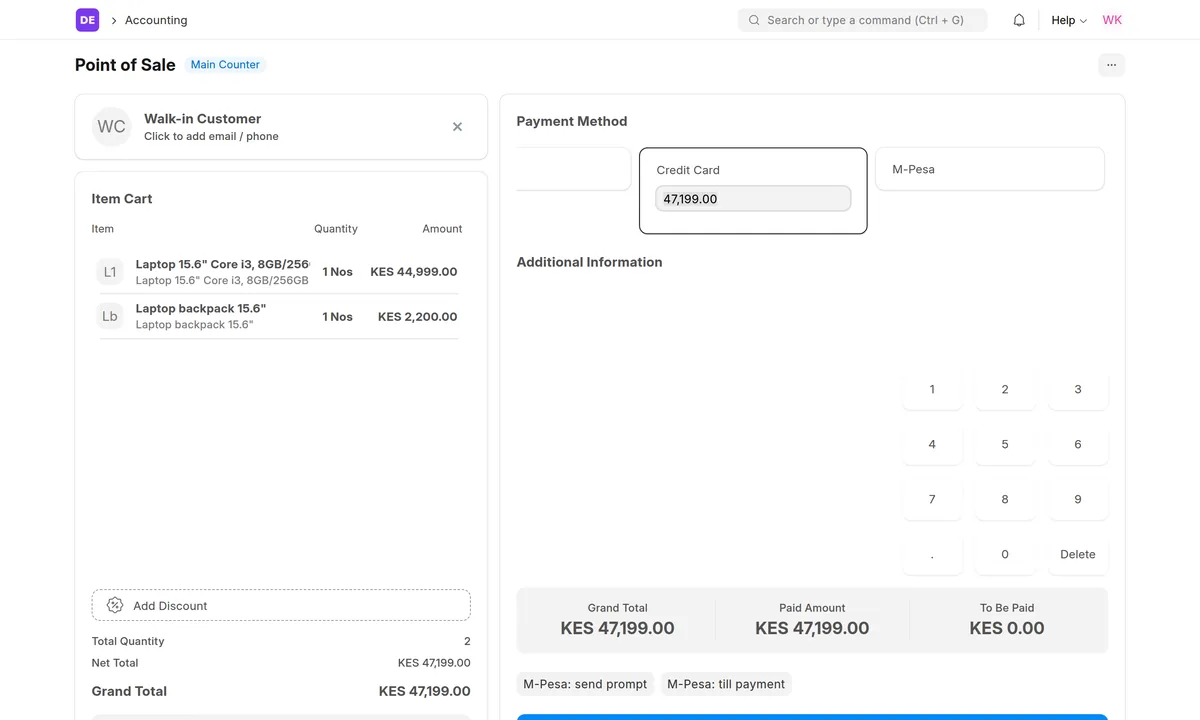The width and height of the screenshot is (1200, 720).
Task: Expand the Help dropdown
Action: tap(1069, 20)
